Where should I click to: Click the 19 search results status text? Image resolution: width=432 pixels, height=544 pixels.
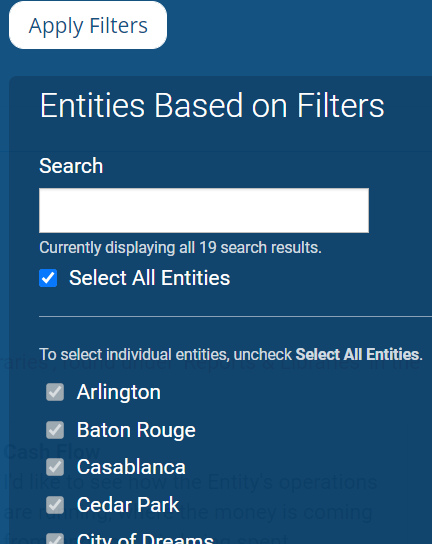180,248
